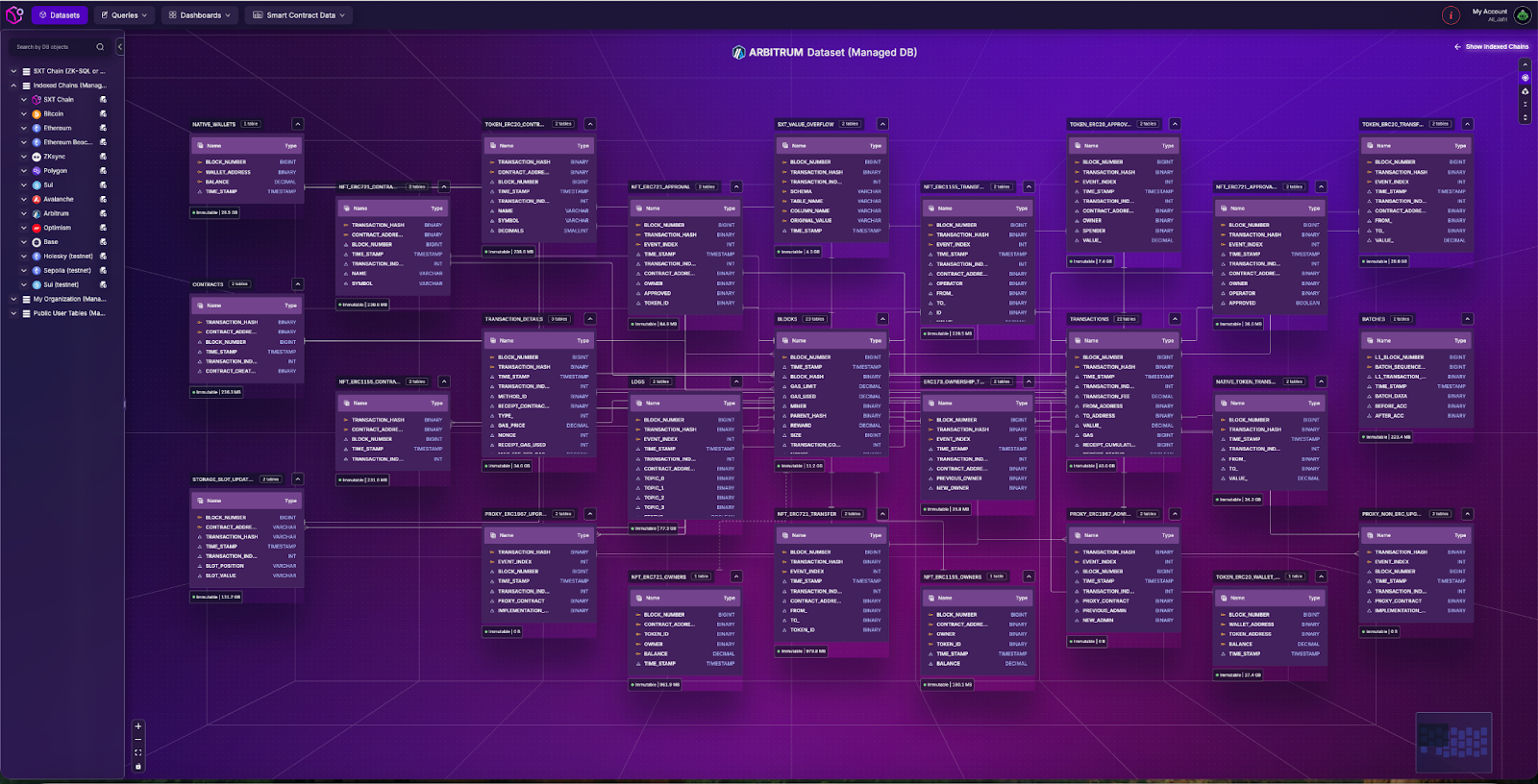
Task: Open the Smart Contract Data menu
Action: pyautogui.click(x=299, y=15)
